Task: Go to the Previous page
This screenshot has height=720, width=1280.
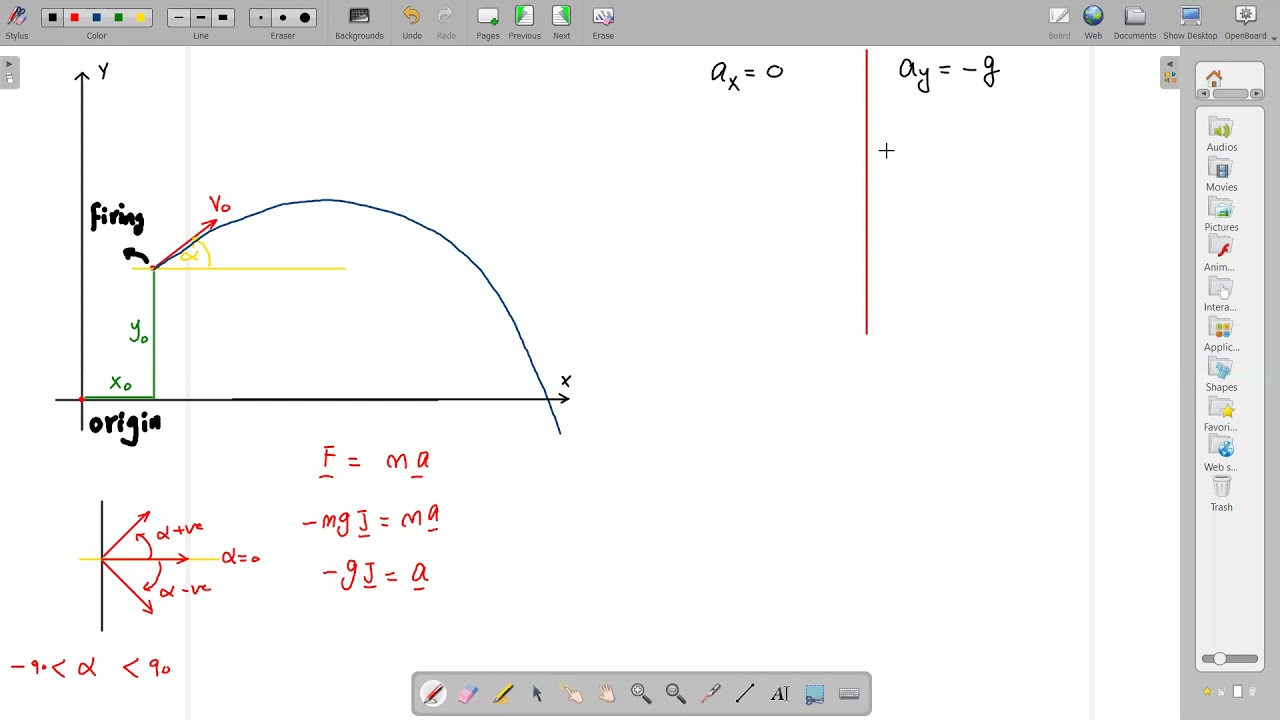Action: click(x=524, y=22)
